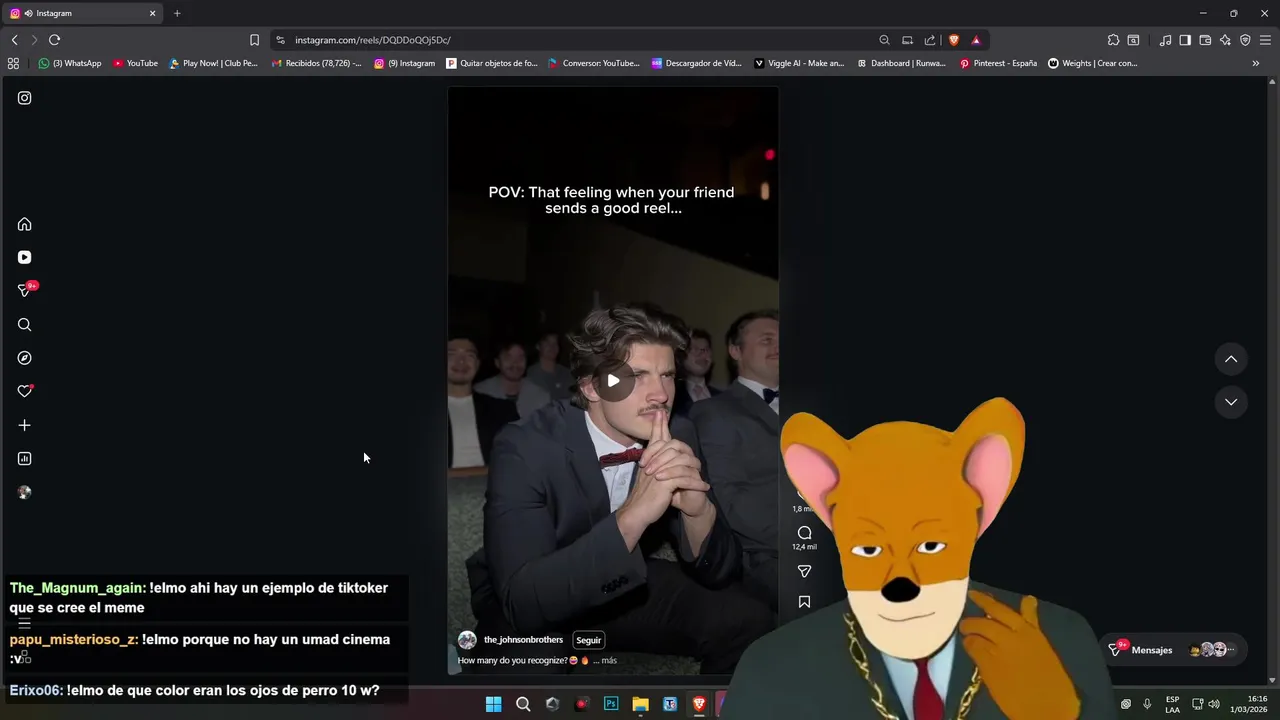Viewport: 1280px width, 720px height.
Task: Open Play Now Club Pe... bookmark
Action: point(213,63)
